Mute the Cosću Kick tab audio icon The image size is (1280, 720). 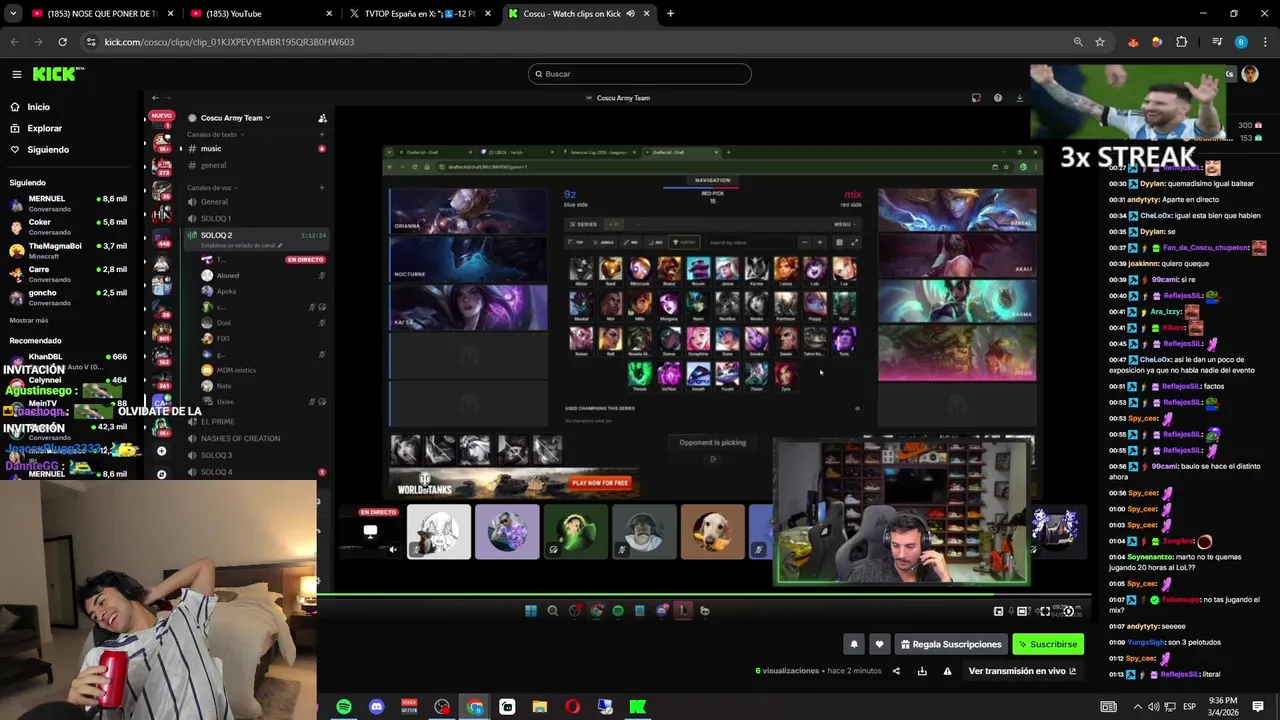click(x=631, y=14)
